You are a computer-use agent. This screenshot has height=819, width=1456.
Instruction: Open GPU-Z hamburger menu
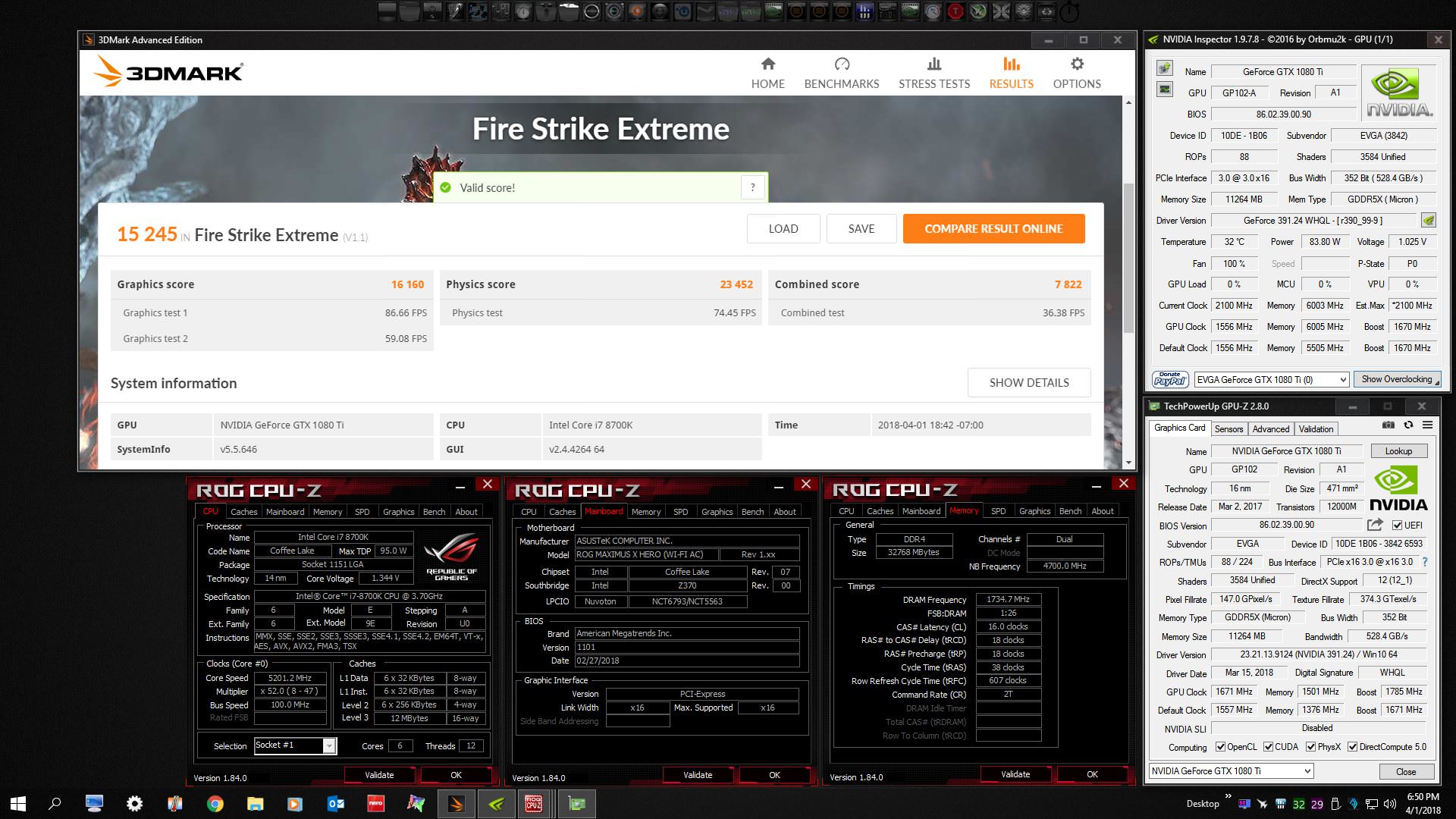(1427, 425)
